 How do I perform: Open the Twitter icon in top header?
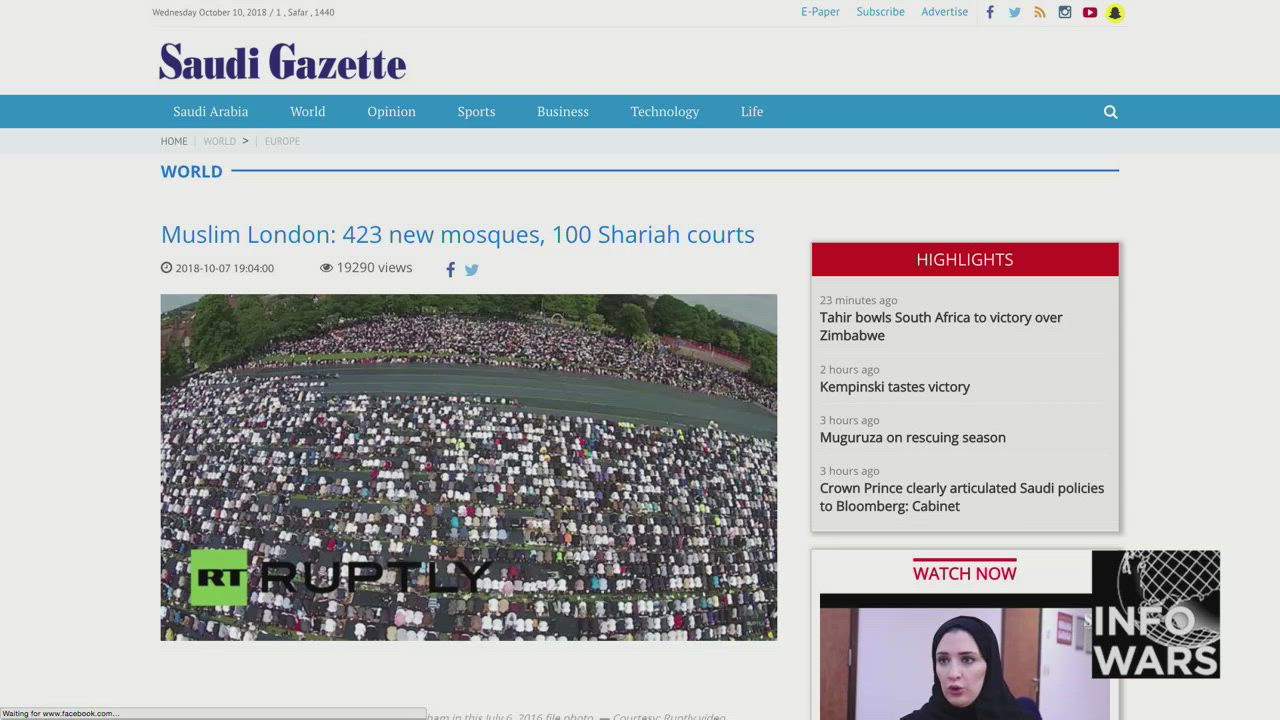pos(1015,12)
